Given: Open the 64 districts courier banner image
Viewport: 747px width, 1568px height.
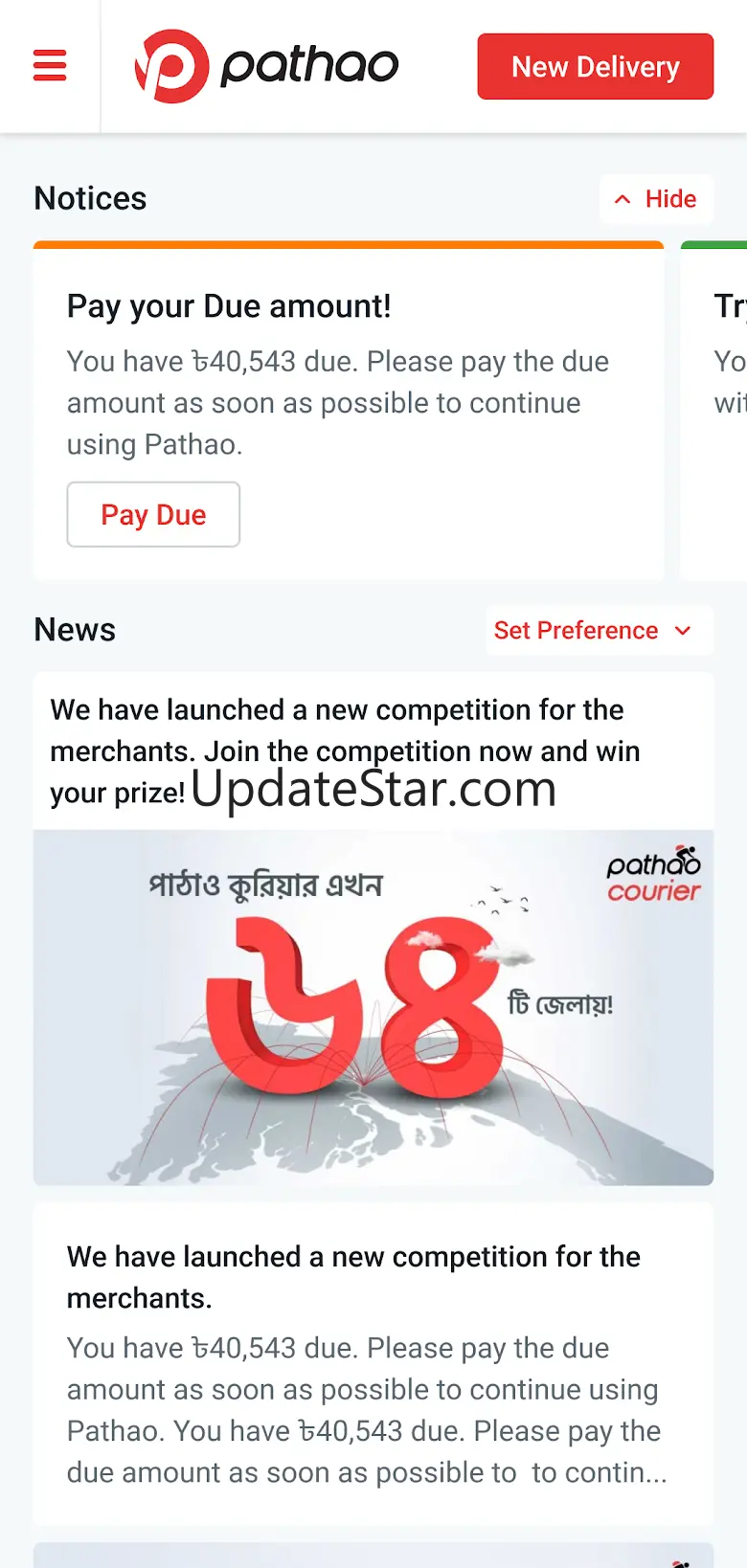Looking at the screenshot, I should pos(373,1008).
